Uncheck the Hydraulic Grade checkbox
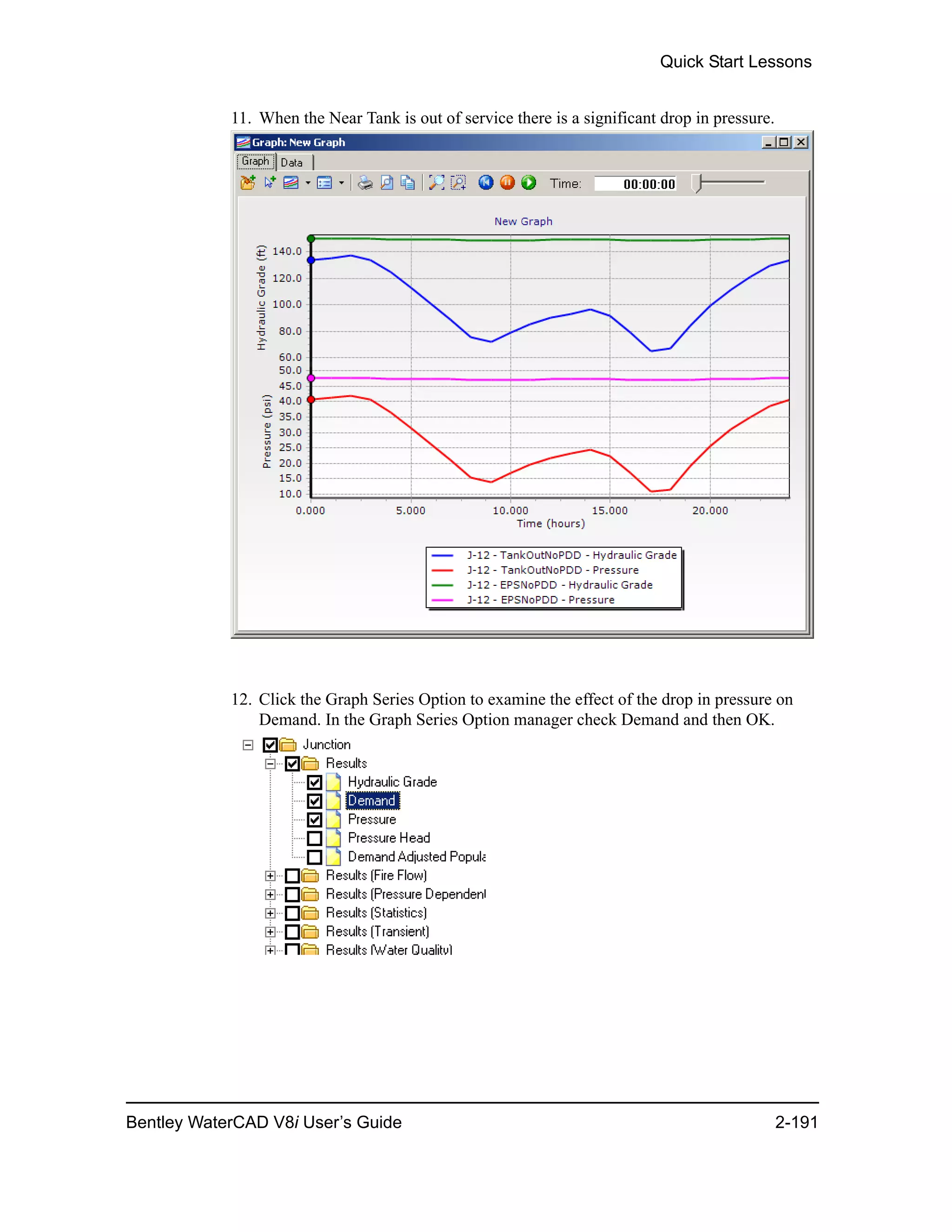 click(315, 782)
